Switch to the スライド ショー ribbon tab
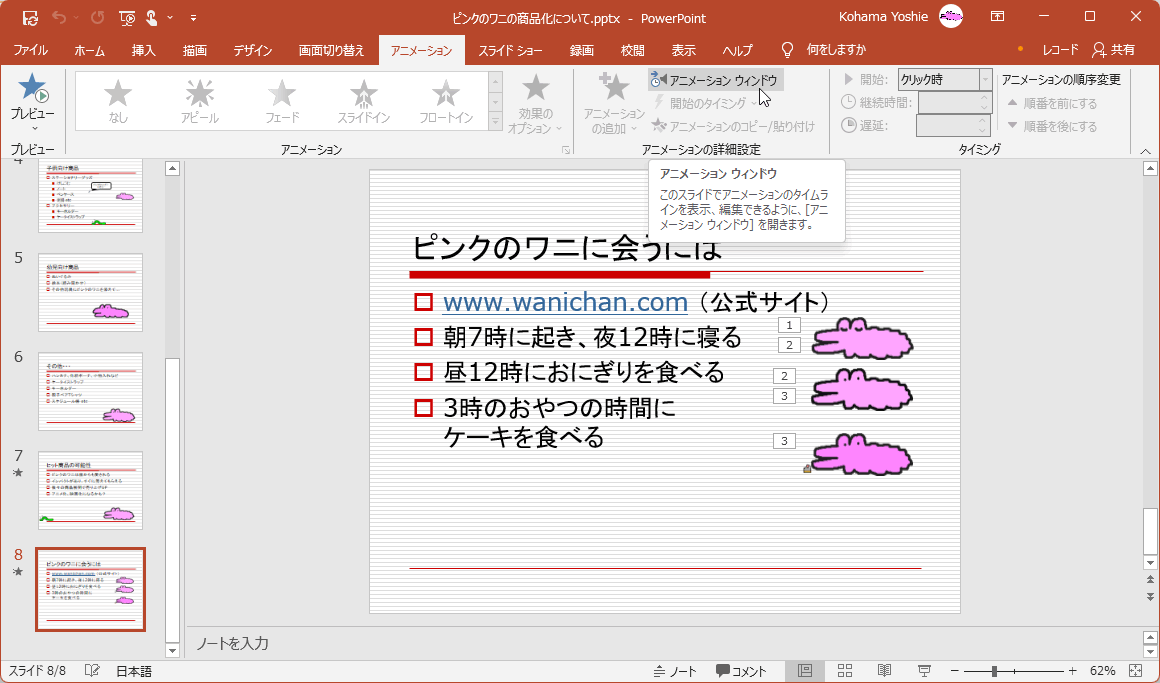The height and width of the screenshot is (683, 1160). click(x=512, y=49)
